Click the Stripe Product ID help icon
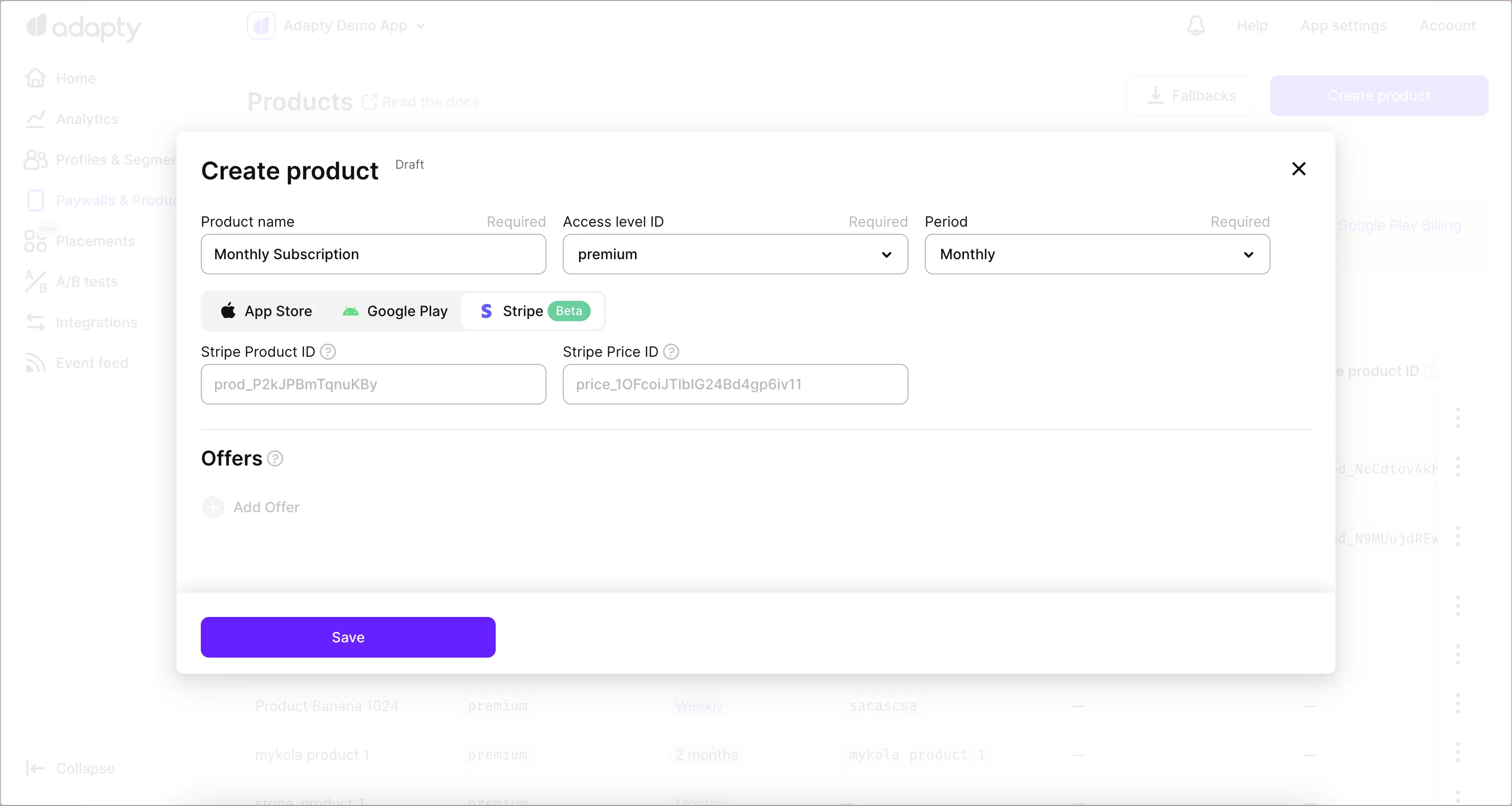1512x806 pixels. tap(327, 352)
